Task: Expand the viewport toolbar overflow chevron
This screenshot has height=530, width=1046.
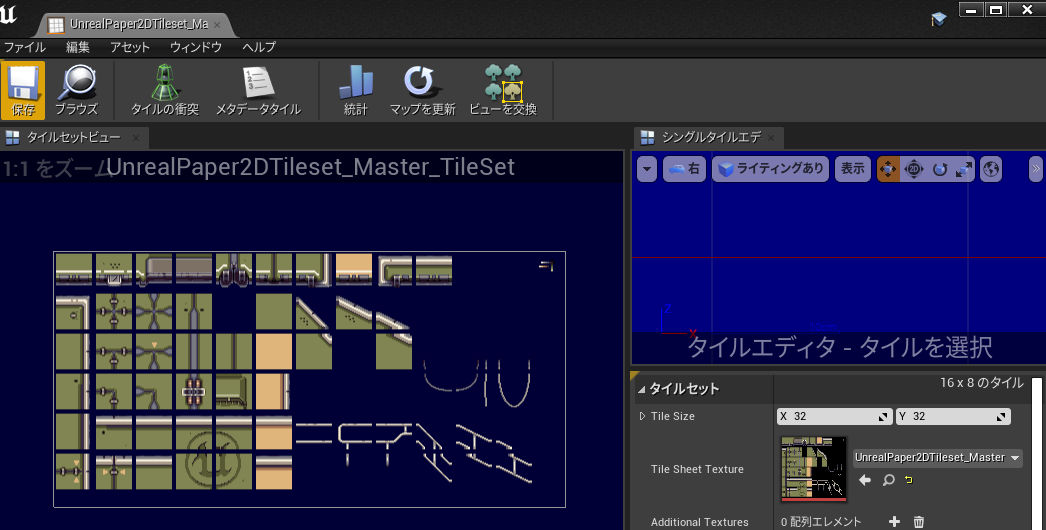Action: (1035, 169)
